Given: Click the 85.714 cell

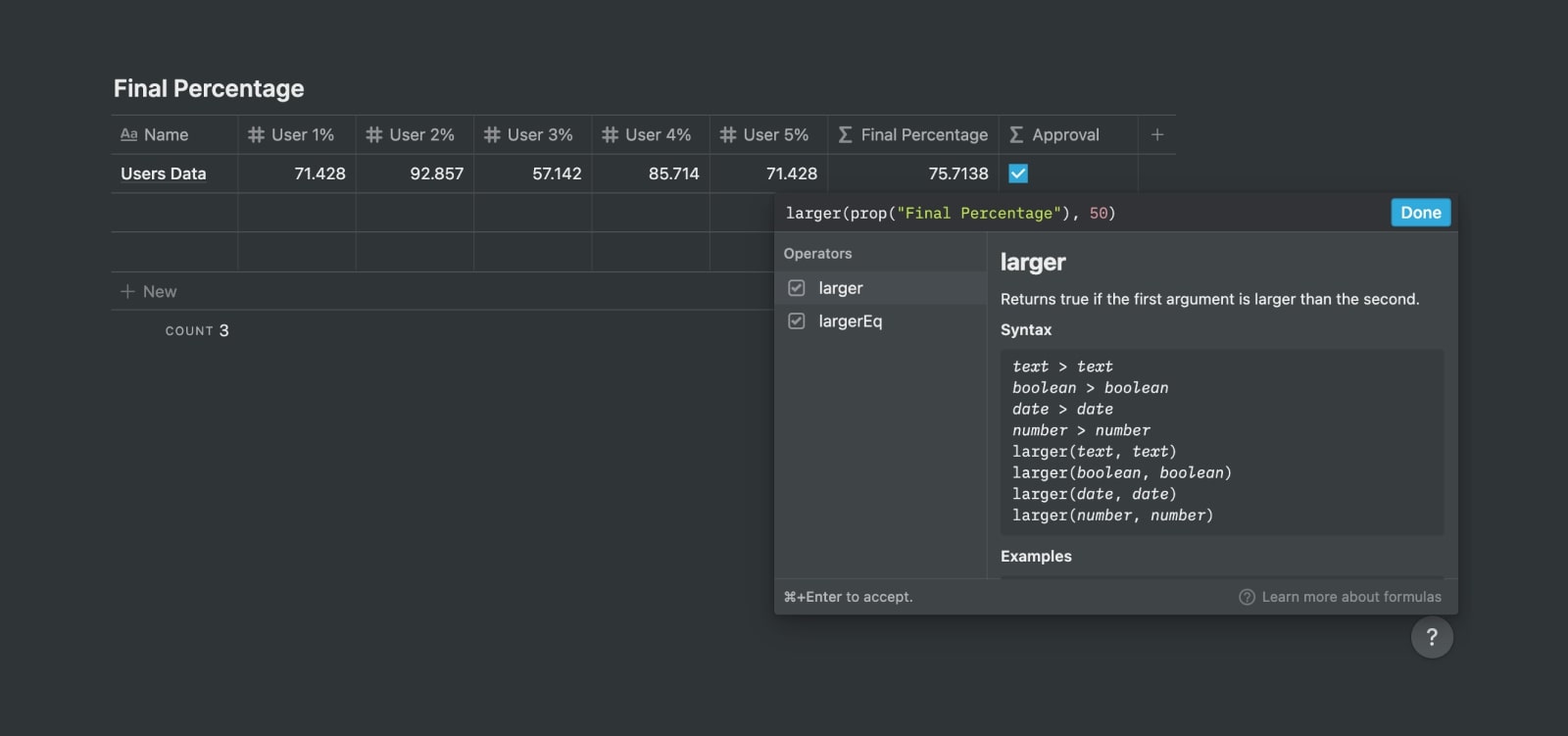Looking at the screenshot, I should [x=651, y=173].
